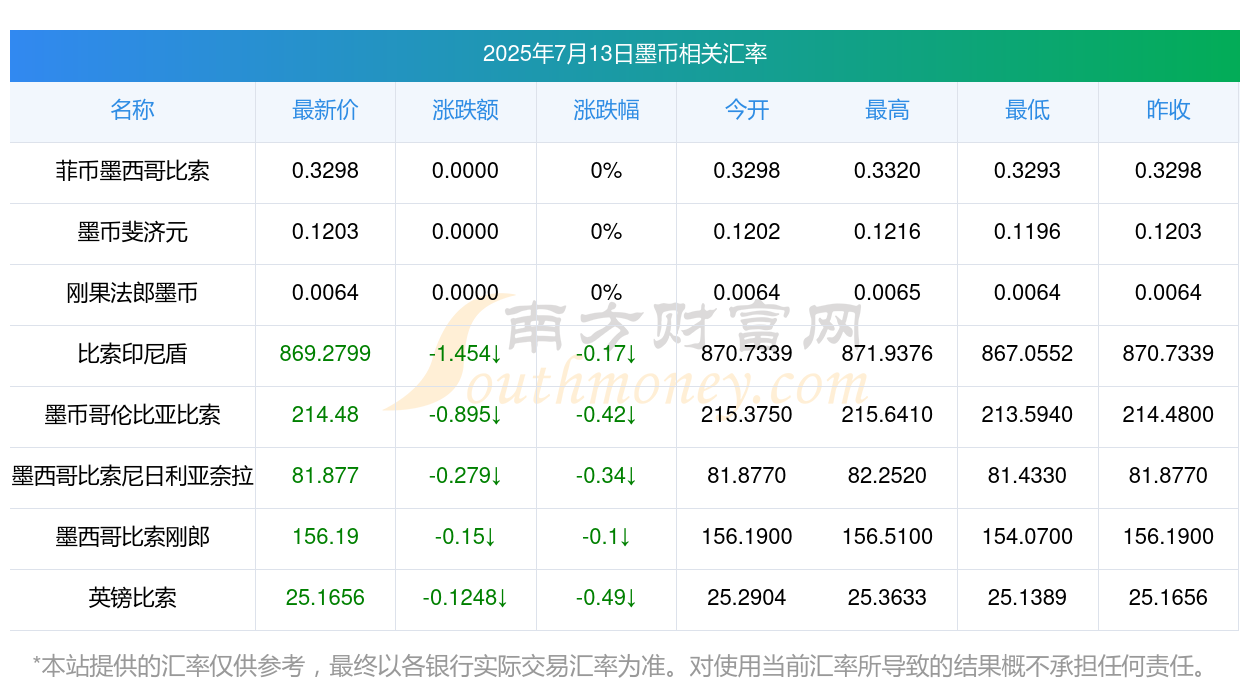The image size is (1250, 698).
Task: Select low value 81.4330
Action: 1027,476
